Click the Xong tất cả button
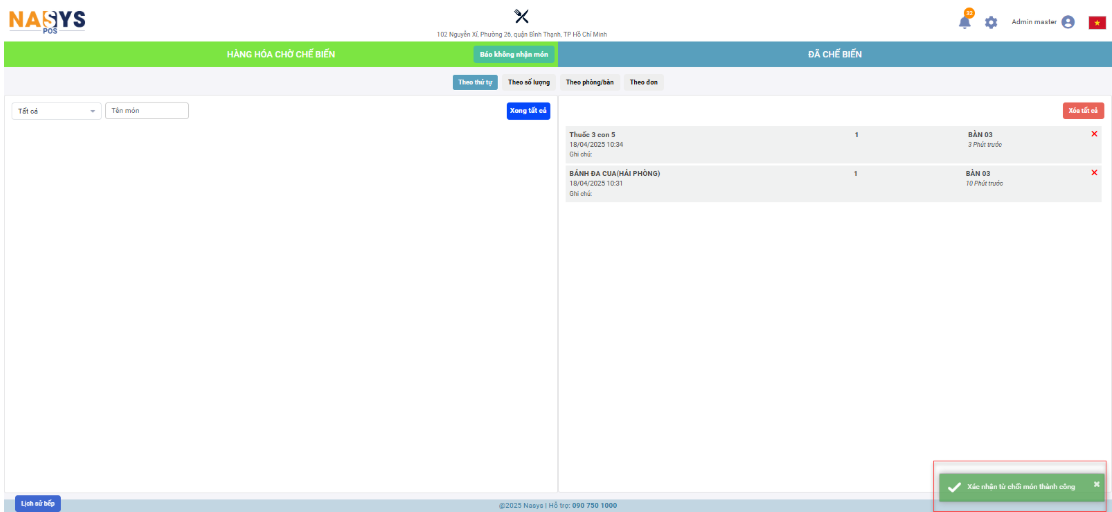The width and height of the screenshot is (1112, 512). 528,111
